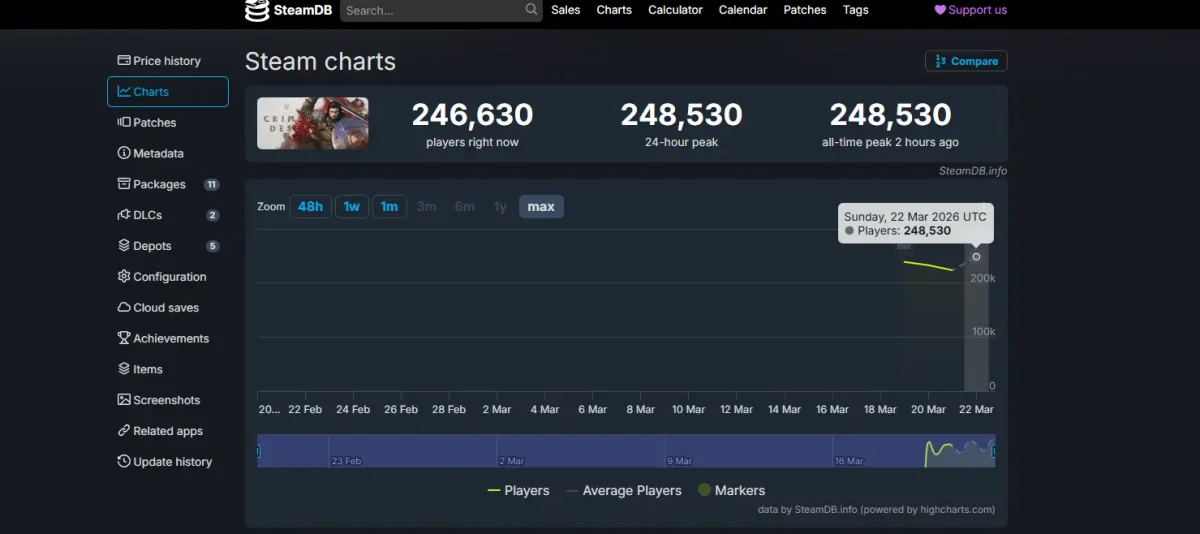Click the Items list icon
The width and height of the screenshot is (1200, 534).
click(x=124, y=369)
